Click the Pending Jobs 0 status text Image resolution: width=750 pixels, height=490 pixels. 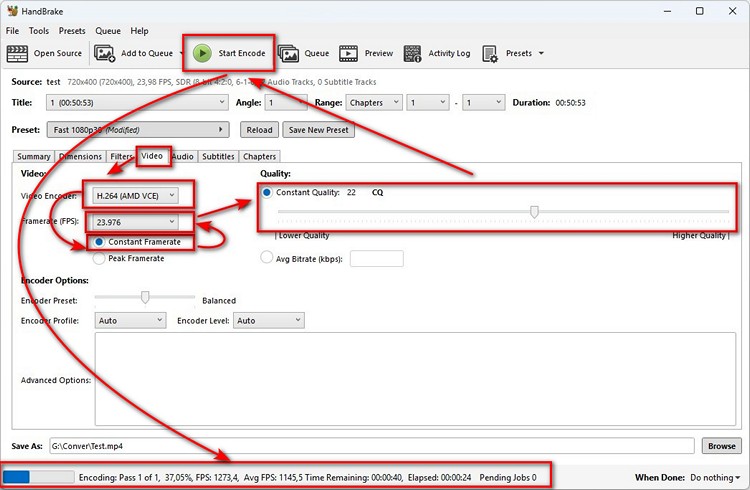tap(508, 478)
